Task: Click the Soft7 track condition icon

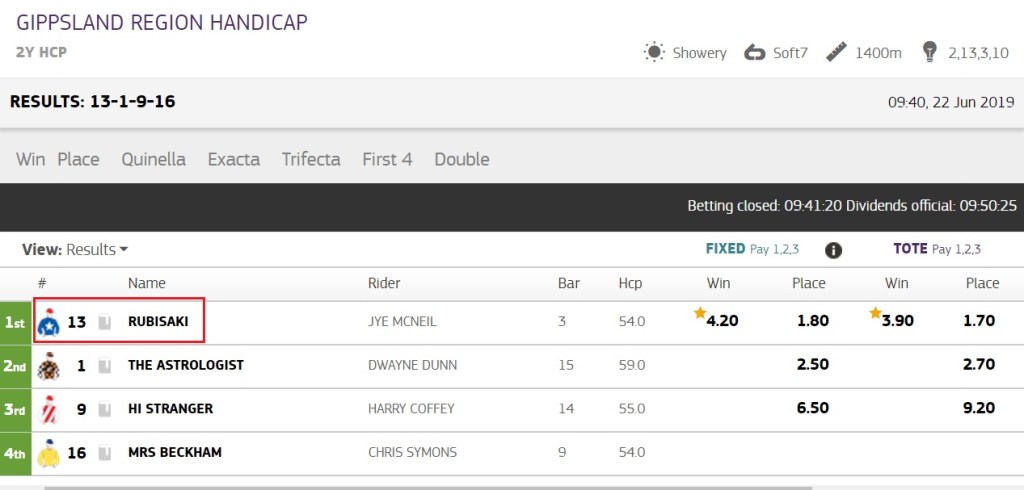Action: pyautogui.click(x=755, y=52)
